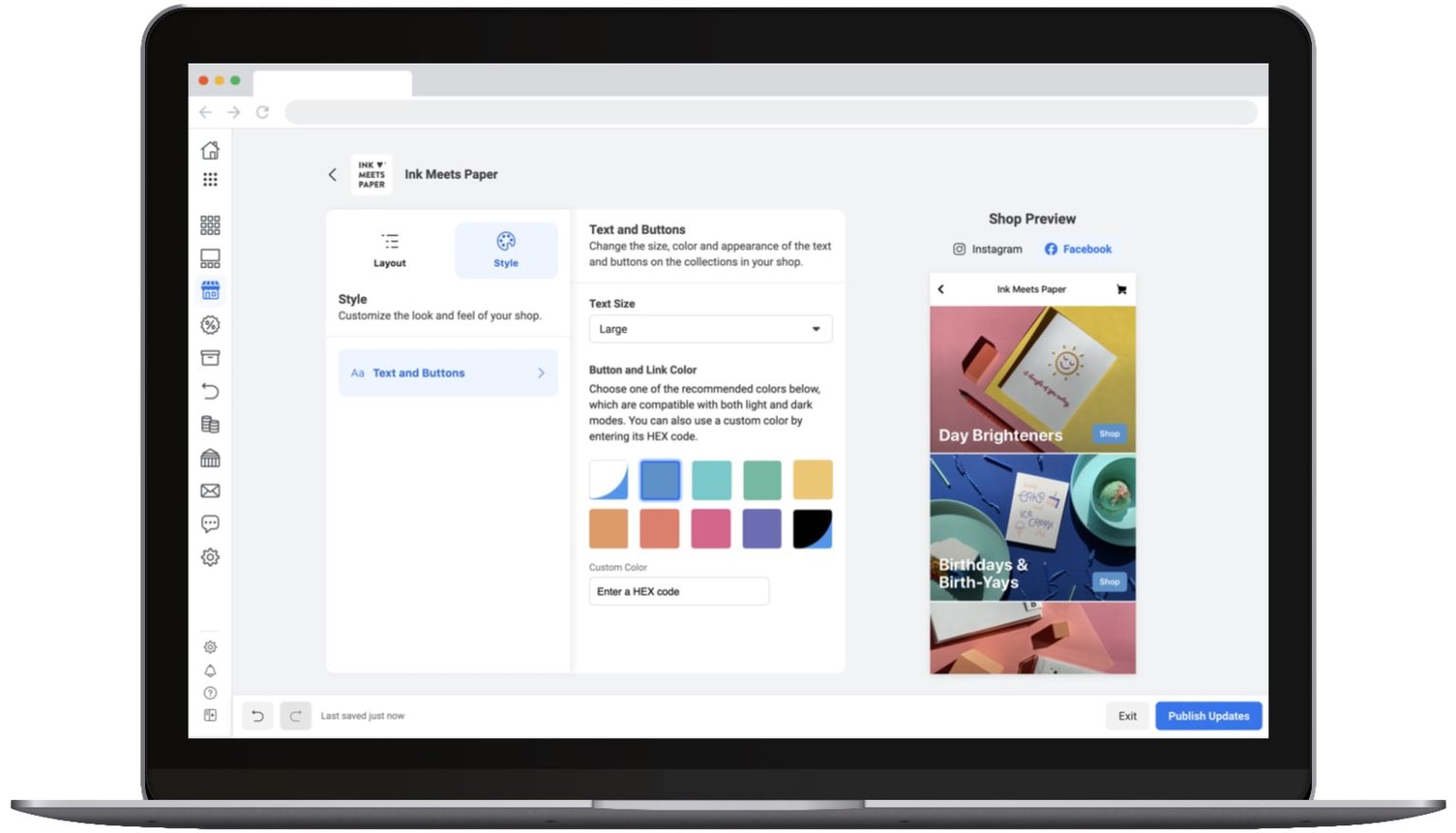This screenshot has width=1456, height=833.
Task: Choose the purple color swatch
Action: click(x=762, y=529)
